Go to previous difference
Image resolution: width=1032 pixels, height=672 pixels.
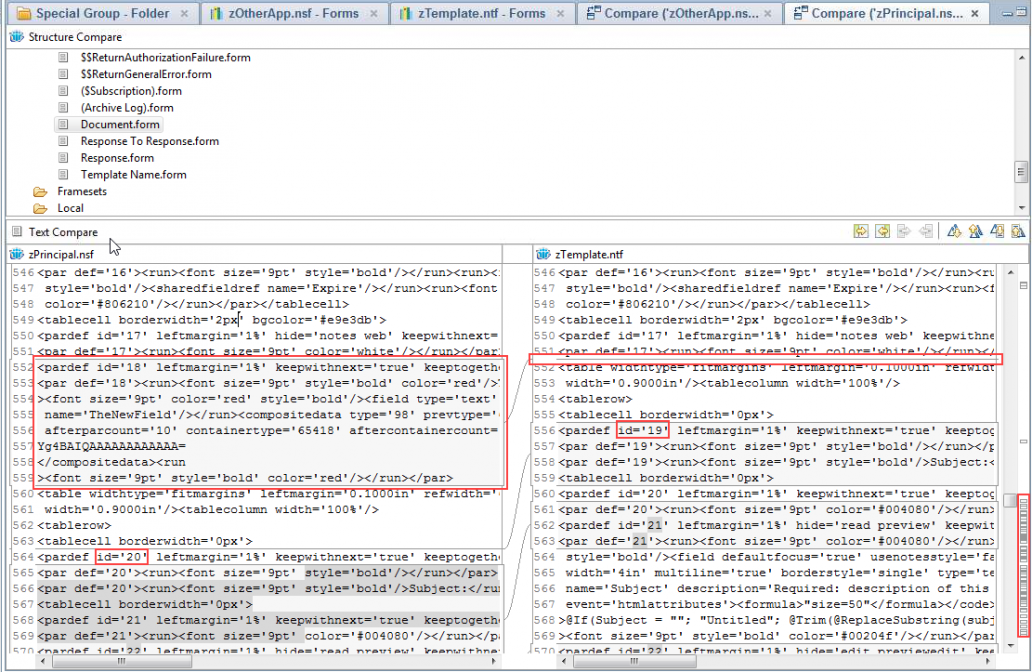975,231
